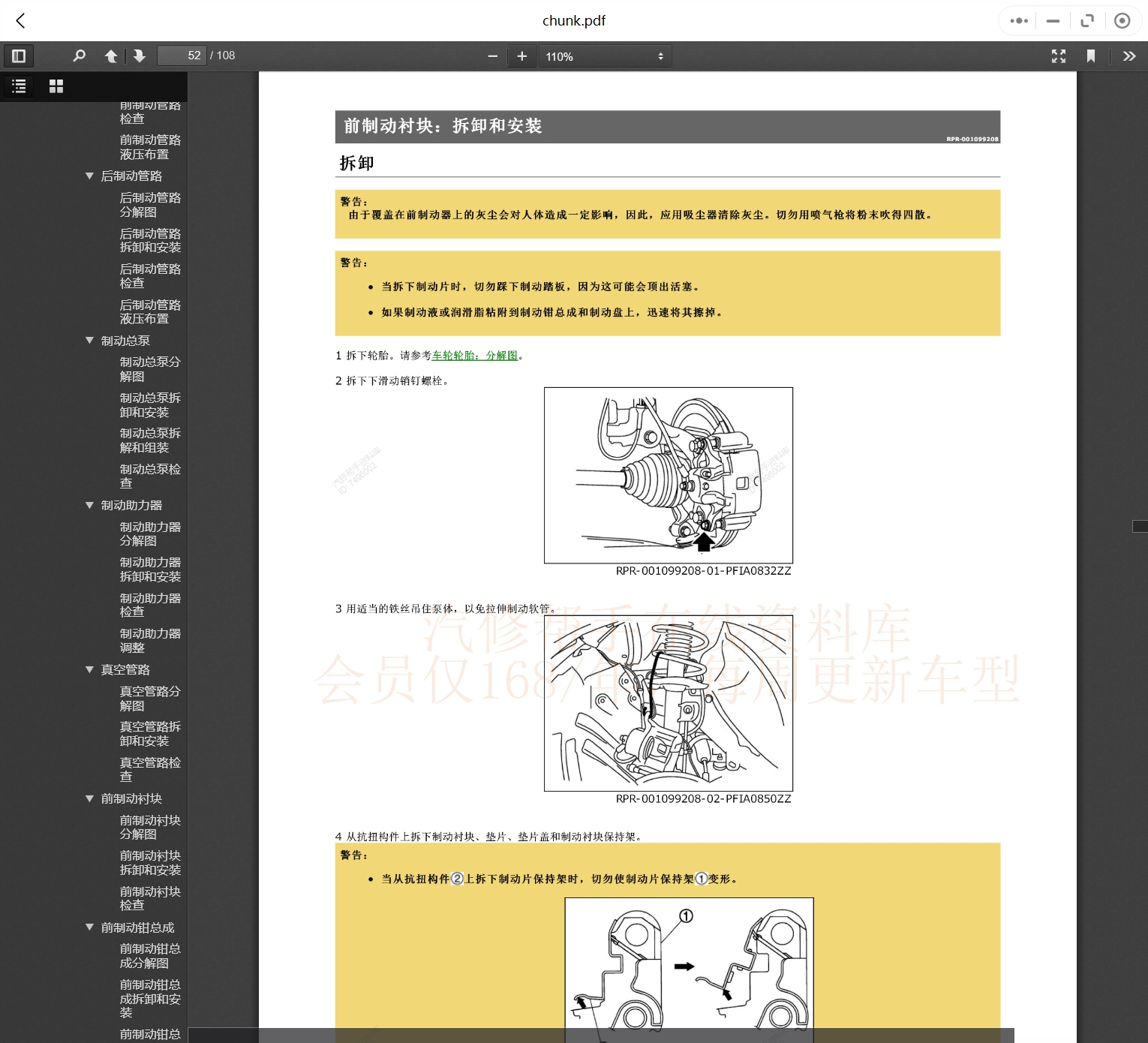Image resolution: width=1148 pixels, height=1043 pixels.
Task: Show page thumbnails view
Action: tap(56, 86)
